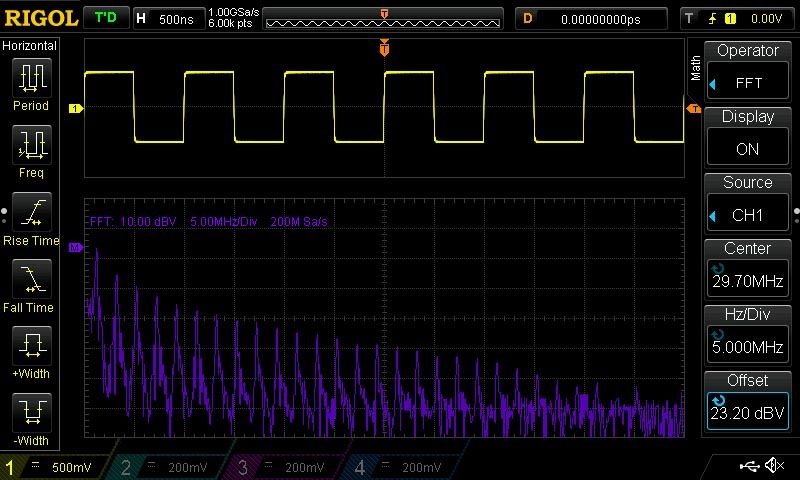Select the Horizontal menu header
Image resolution: width=800 pixels, height=480 pixels.
click(30, 46)
